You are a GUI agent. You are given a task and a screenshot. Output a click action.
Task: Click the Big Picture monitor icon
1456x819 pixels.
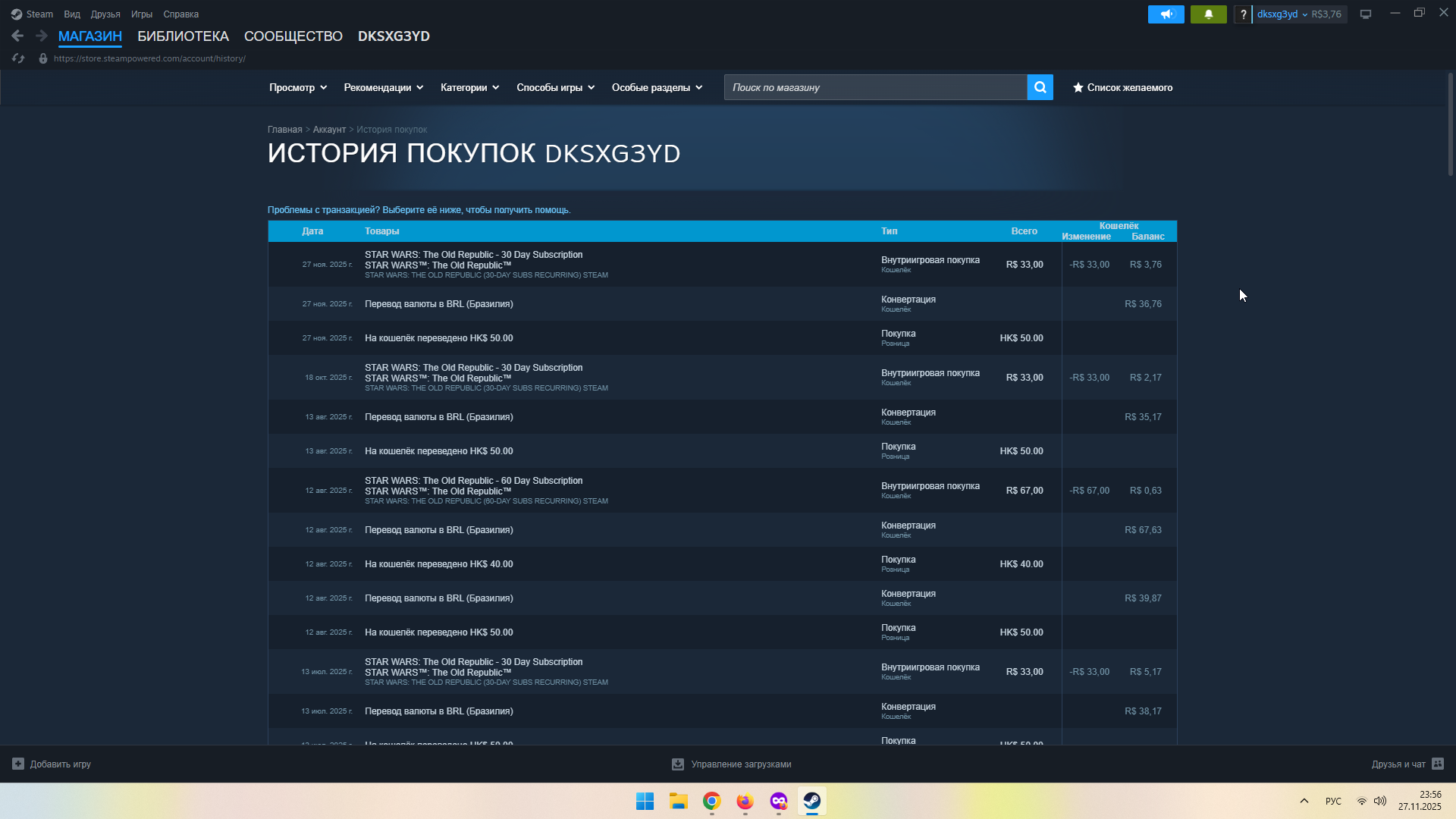(1365, 14)
